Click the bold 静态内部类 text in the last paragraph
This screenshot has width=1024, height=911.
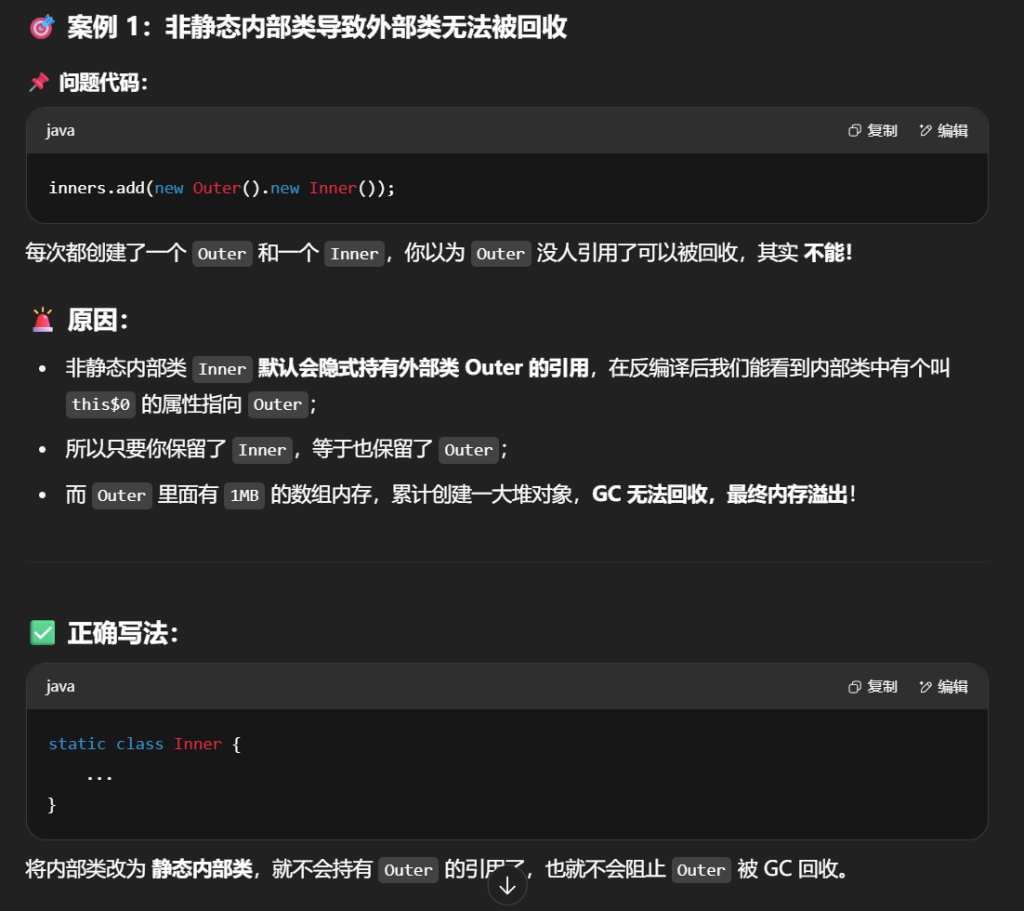click(202, 869)
